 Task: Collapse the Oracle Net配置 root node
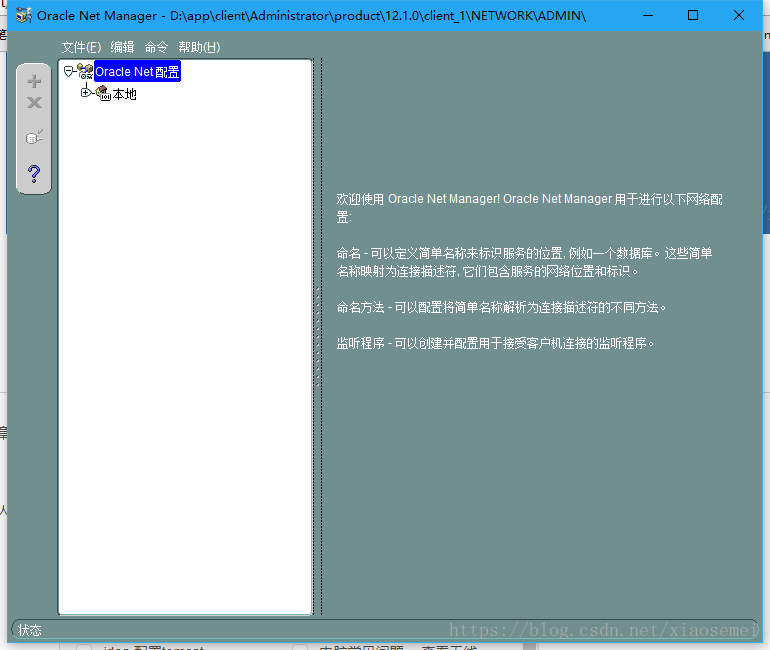pos(69,72)
